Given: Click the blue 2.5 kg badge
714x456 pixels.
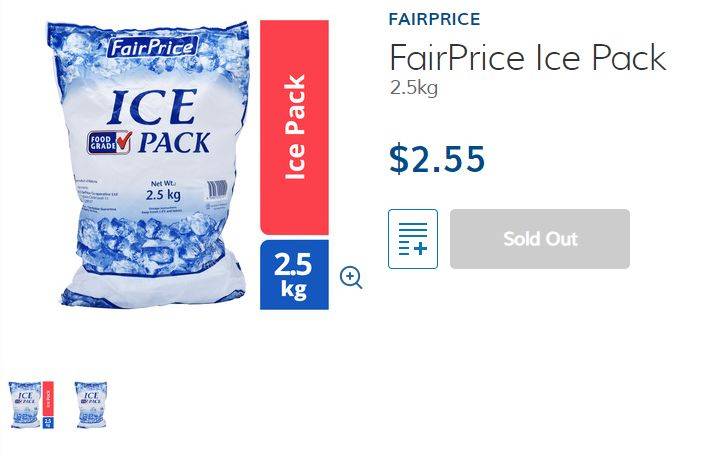Looking at the screenshot, I should coord(294,276).
